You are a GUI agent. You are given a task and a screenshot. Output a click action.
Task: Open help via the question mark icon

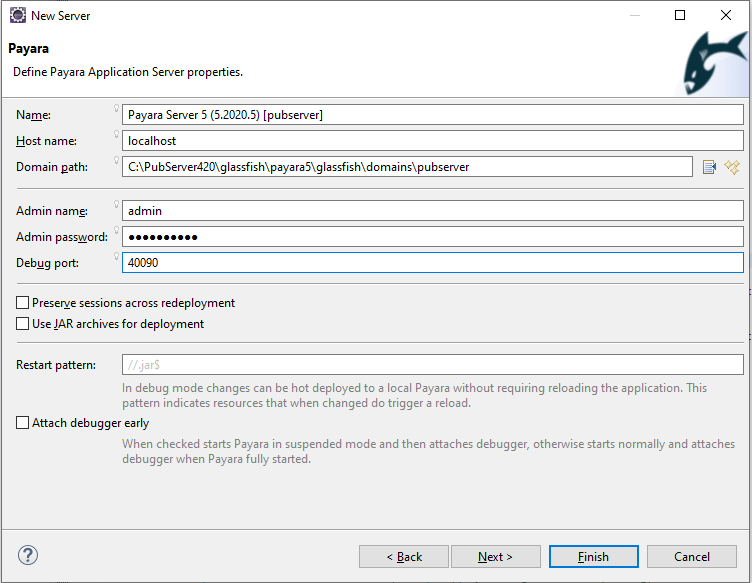click(x=27, y=555)
